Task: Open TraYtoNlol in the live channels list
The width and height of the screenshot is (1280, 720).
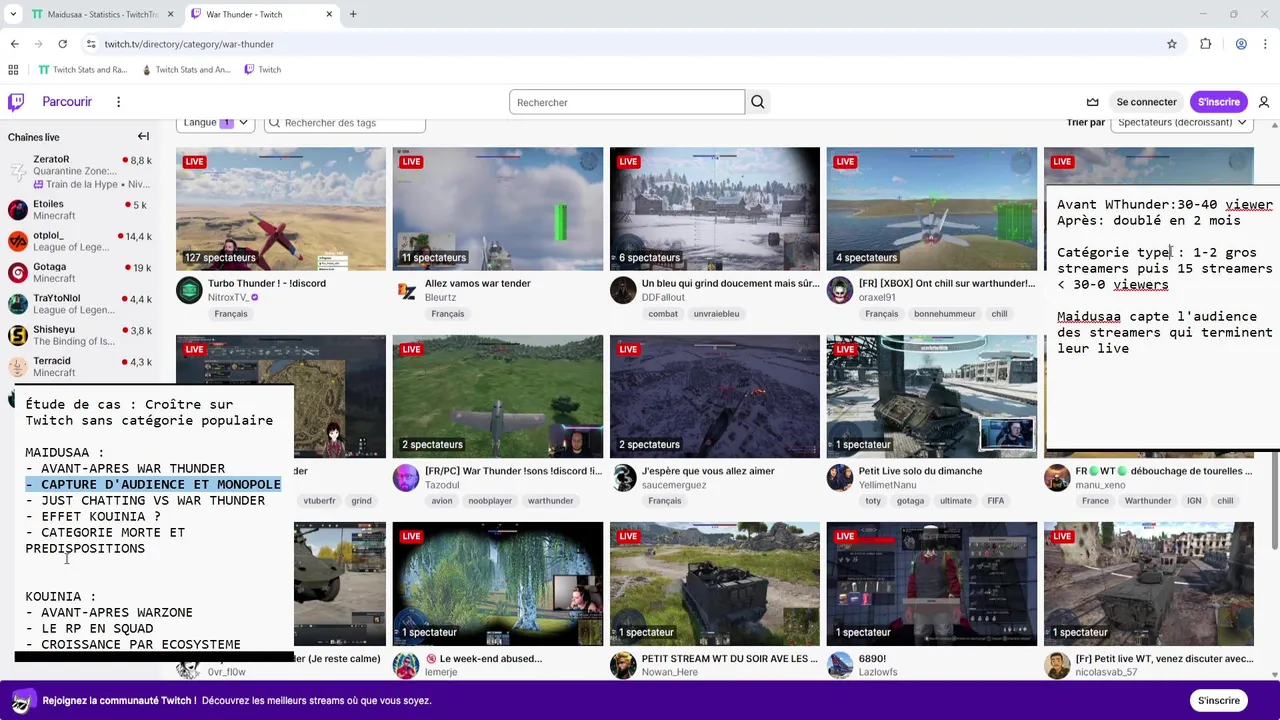Action: [80, 304]
